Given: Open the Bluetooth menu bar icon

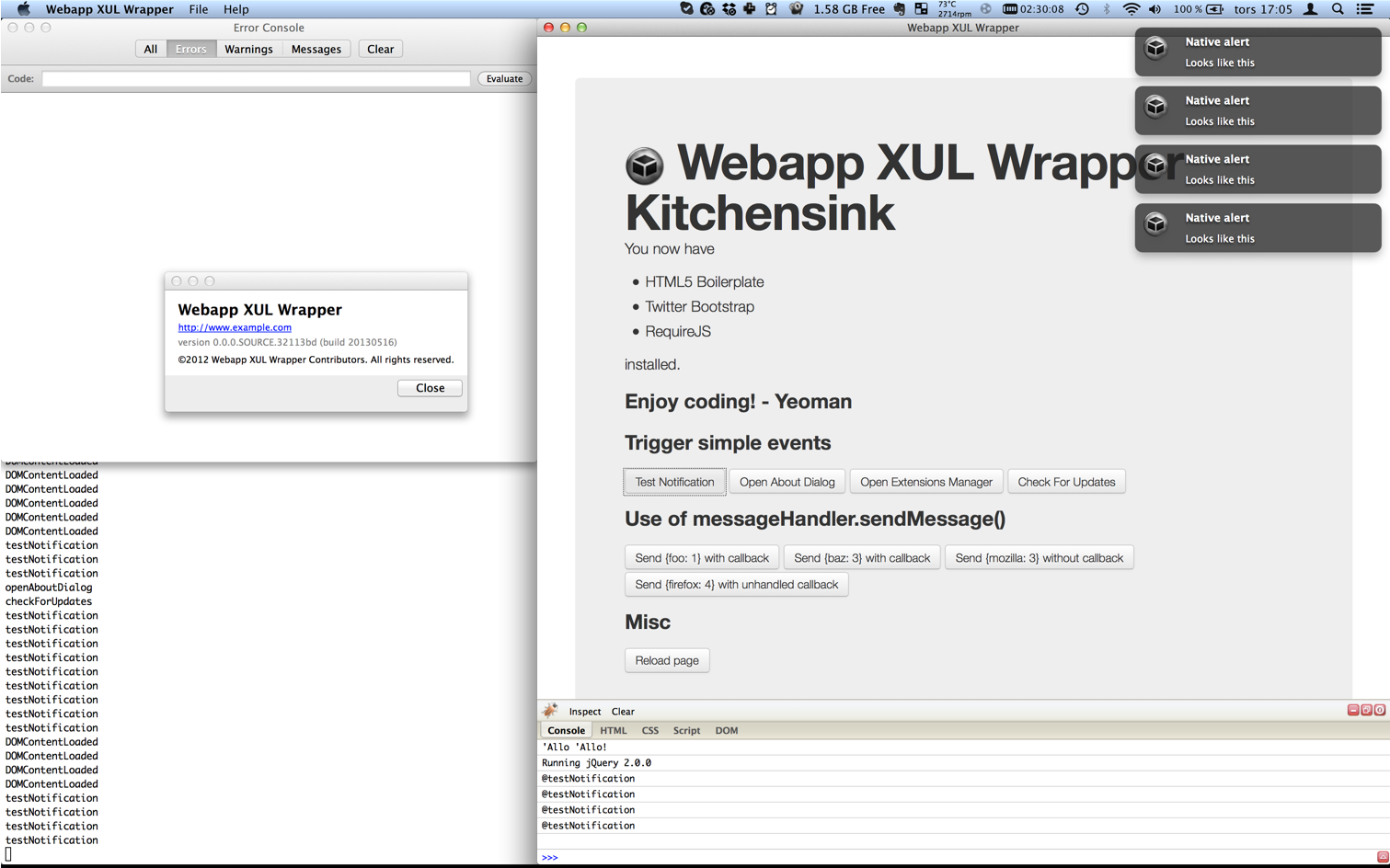Looking at the screenshot, I should (x=1107, y=9).
